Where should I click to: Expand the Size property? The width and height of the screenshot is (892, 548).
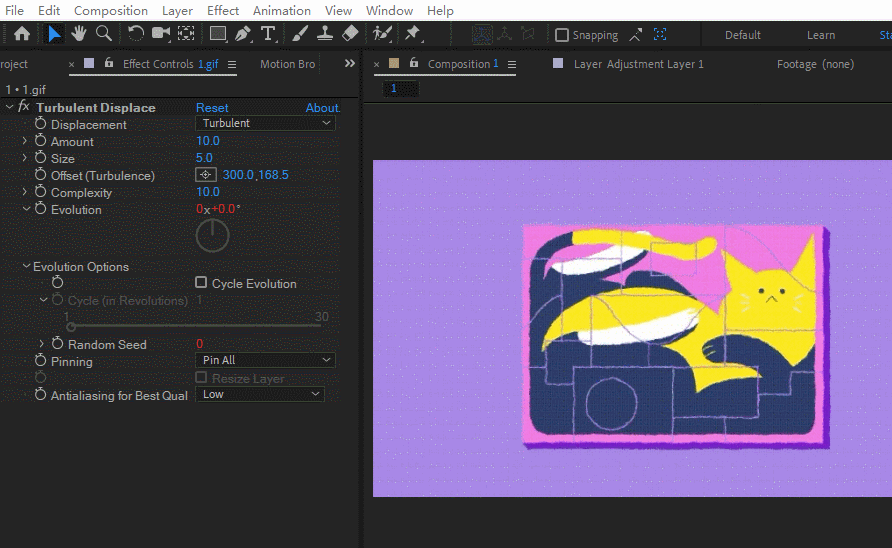tap(24, 158)
